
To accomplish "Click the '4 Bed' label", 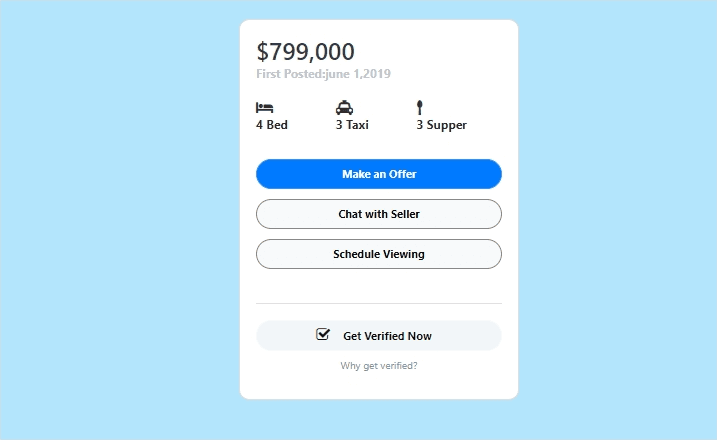I will click(272, 125).
